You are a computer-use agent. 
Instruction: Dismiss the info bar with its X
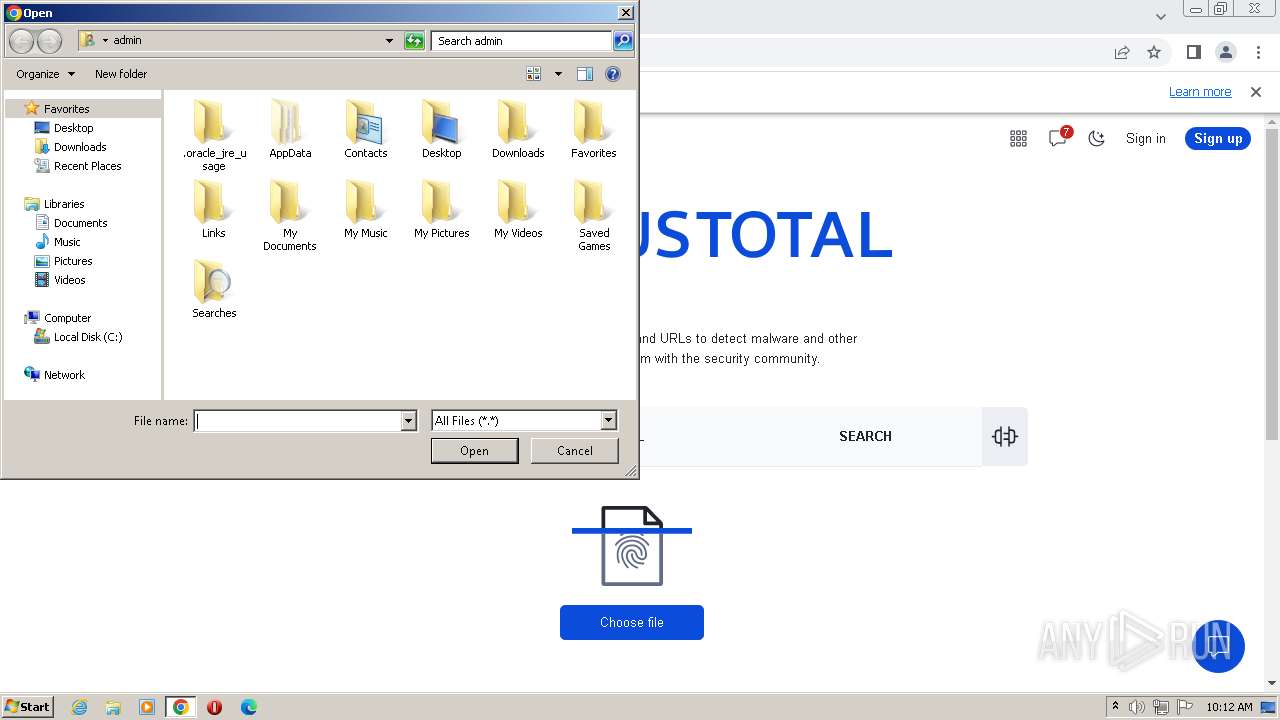pos(1256,92)
